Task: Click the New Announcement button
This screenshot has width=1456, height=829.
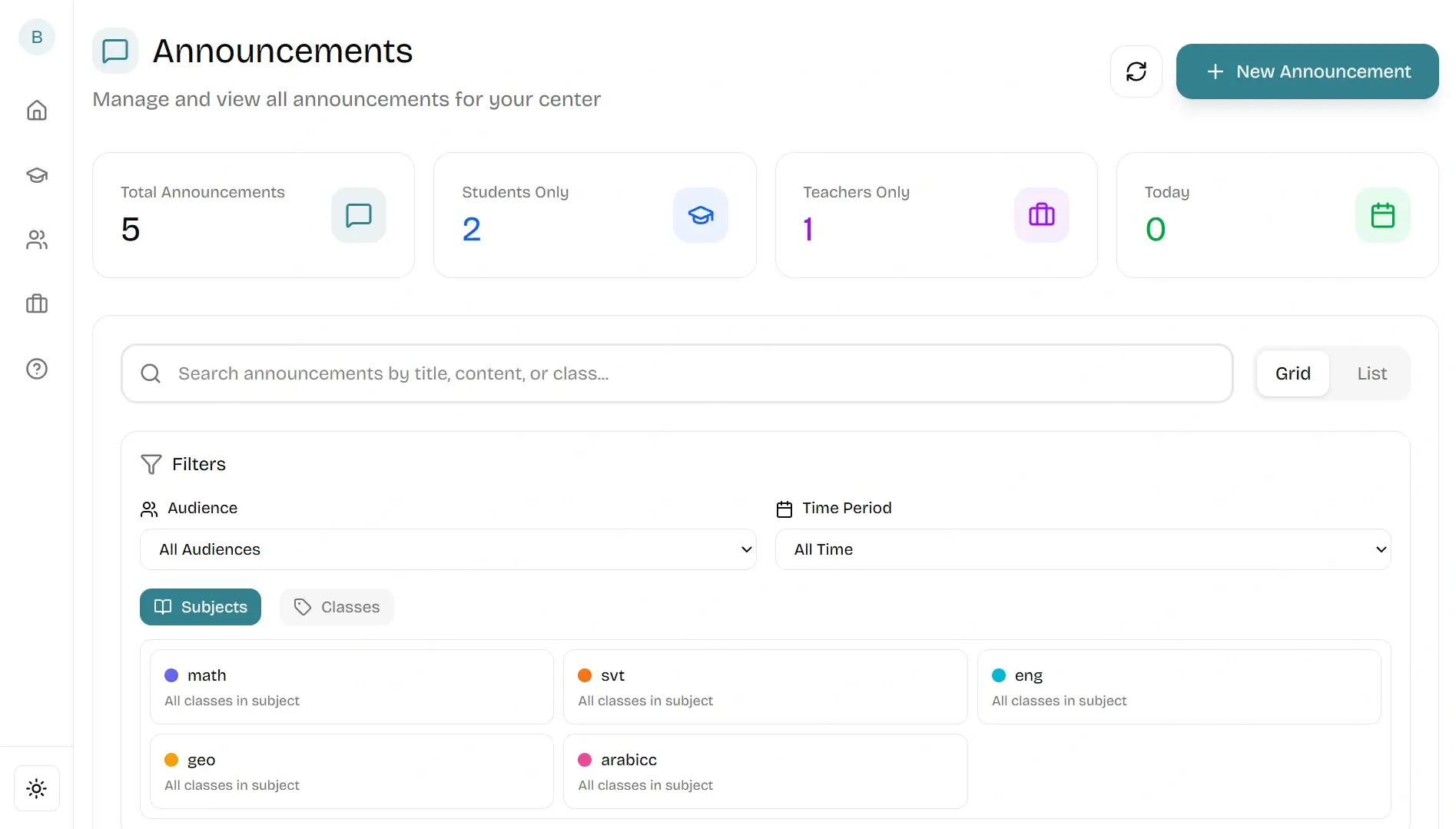Action: (1307, 71)
